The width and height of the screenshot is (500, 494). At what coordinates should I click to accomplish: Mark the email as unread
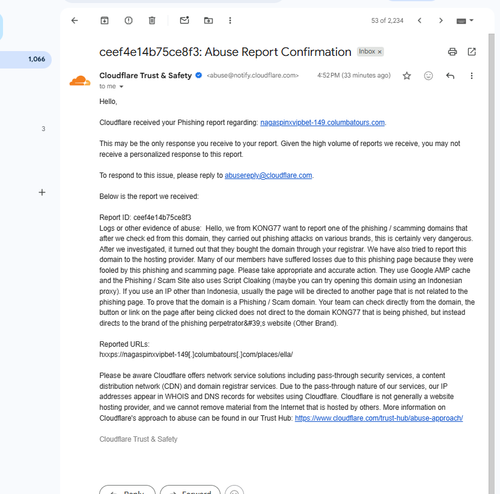(184, 20)
